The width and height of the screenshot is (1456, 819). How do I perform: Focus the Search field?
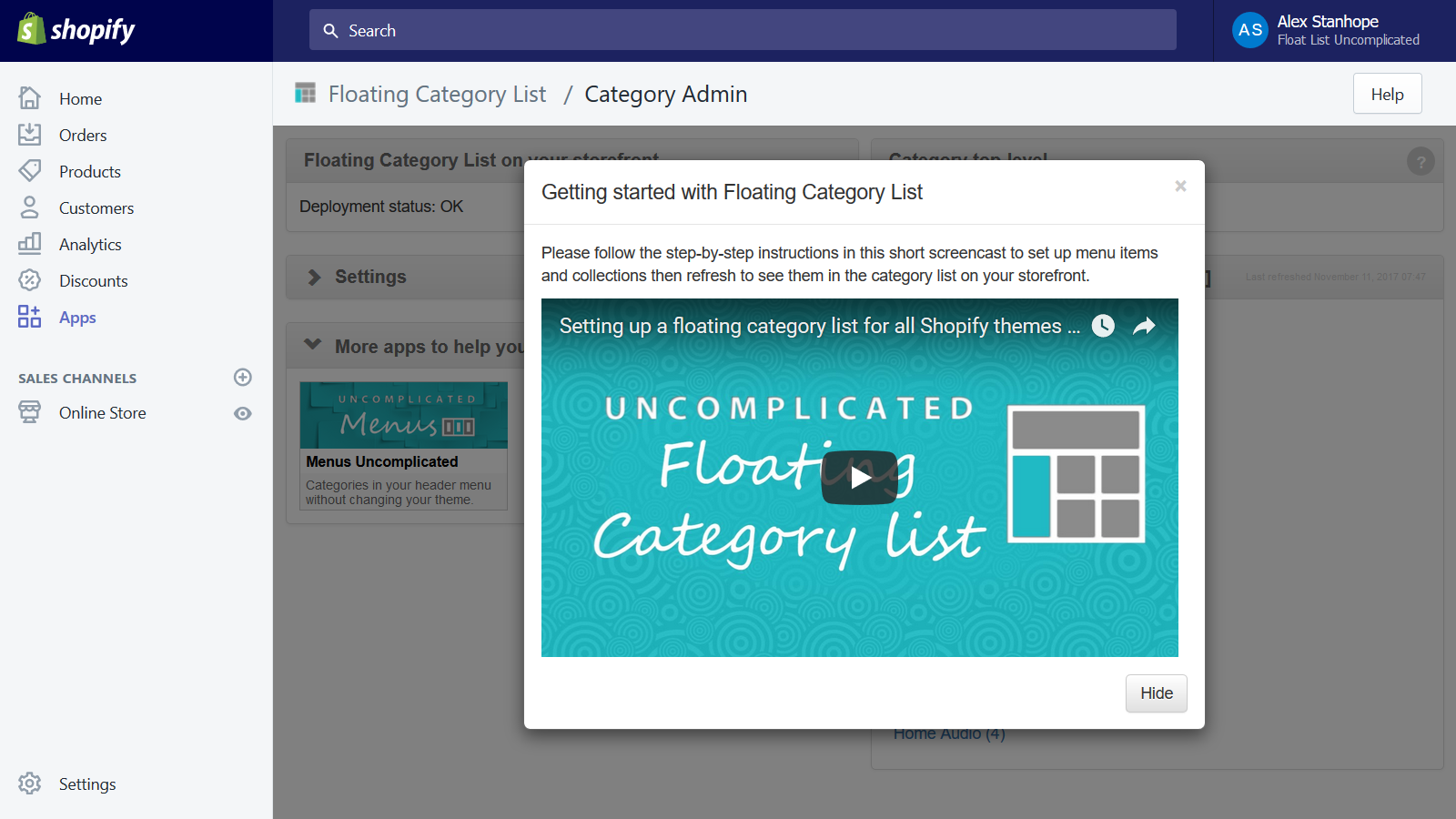pyautogui.click(x=743, y=30)
